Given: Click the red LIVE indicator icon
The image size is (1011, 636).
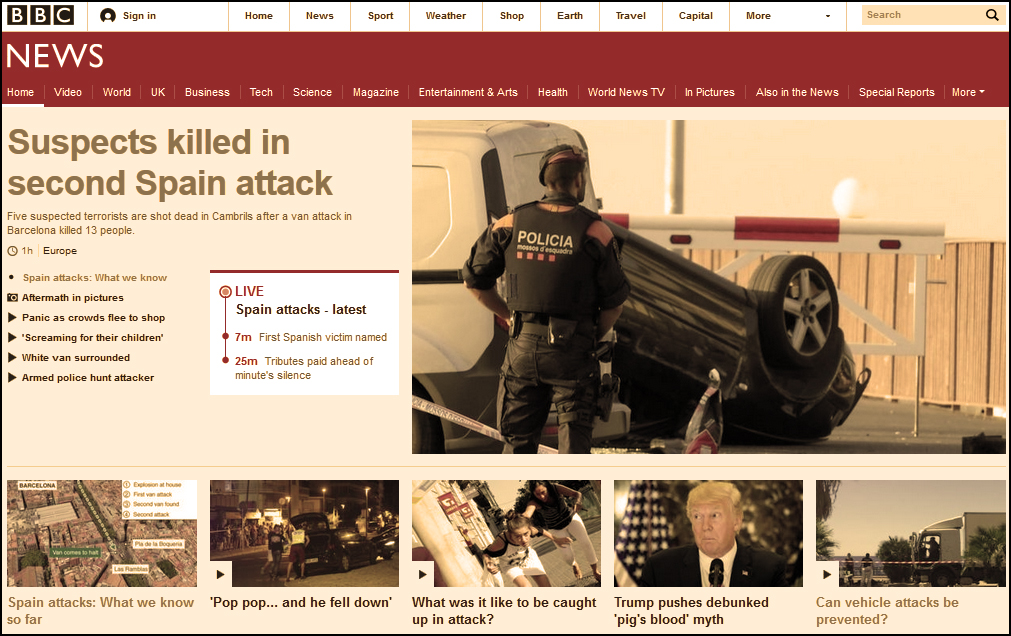Looking at the screenshot, I should pyautogui.click(x=225, y=291).
